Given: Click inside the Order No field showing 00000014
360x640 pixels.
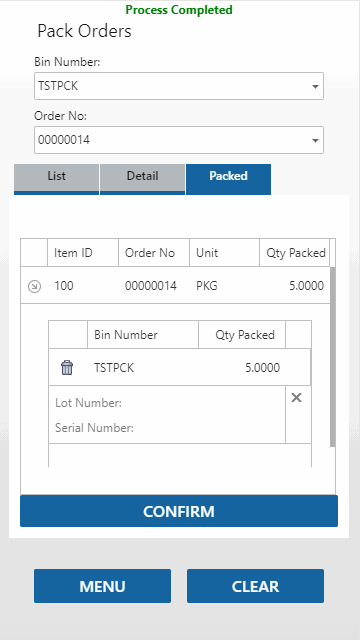Looking at the screenshot, I should pyautogui.click(x=179, y=140).
